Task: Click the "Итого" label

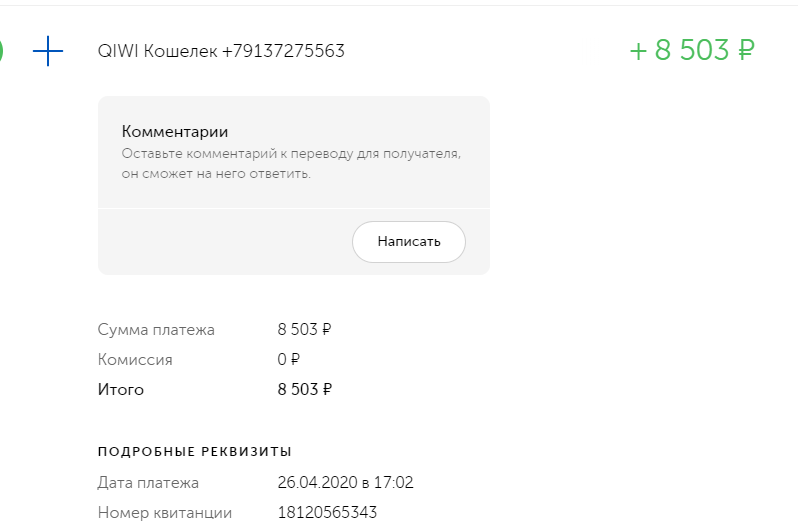Action: click(121, 390)
